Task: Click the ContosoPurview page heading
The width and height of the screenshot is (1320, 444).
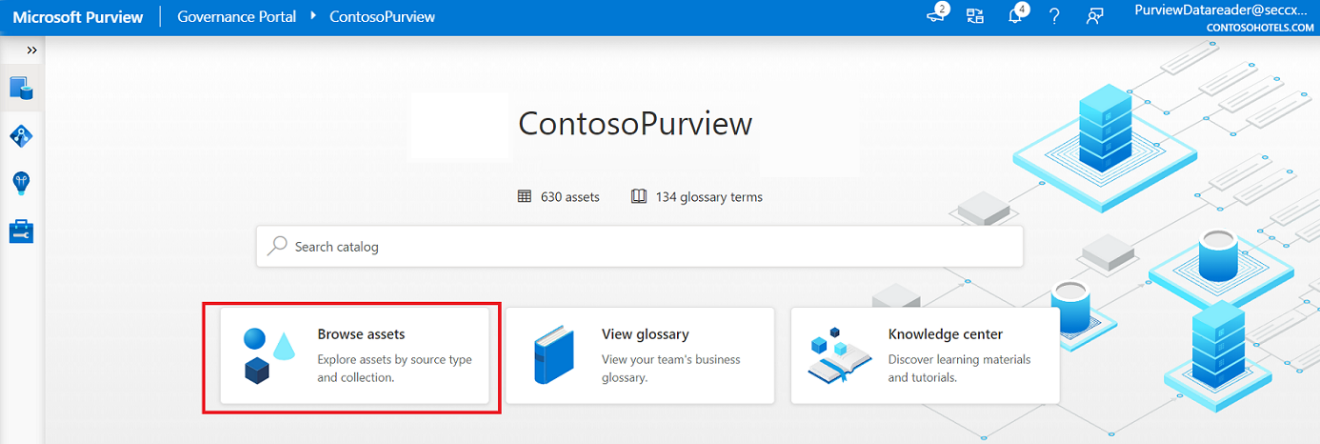Action: 635,124
